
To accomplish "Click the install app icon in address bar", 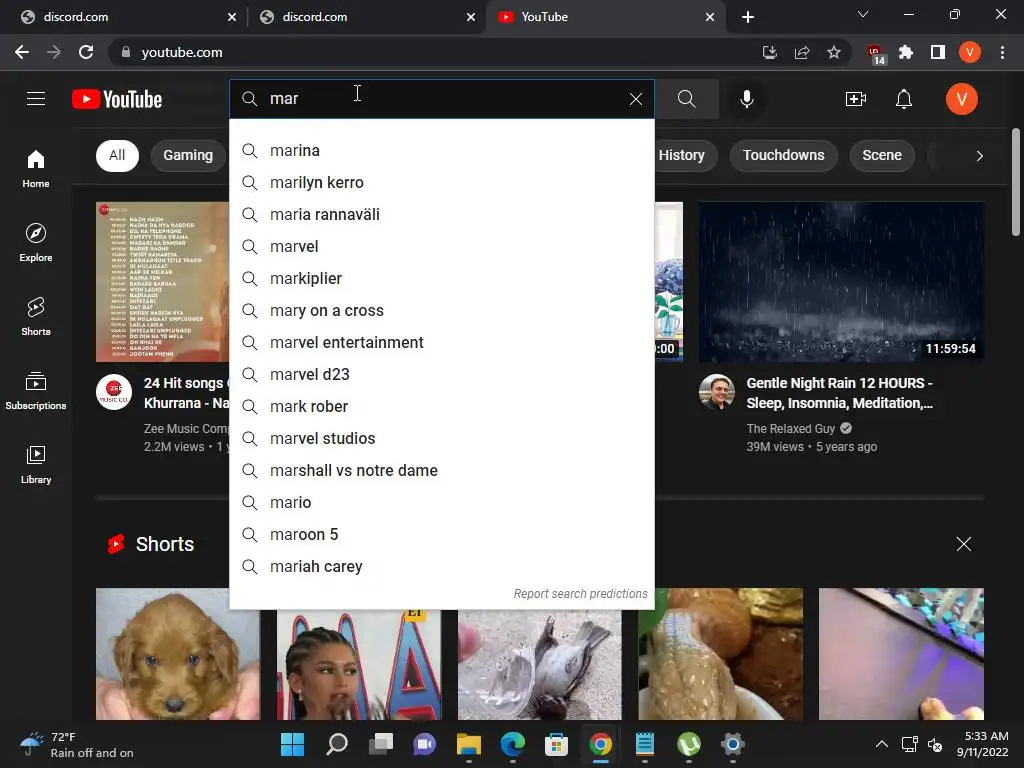I will point(770,52).
